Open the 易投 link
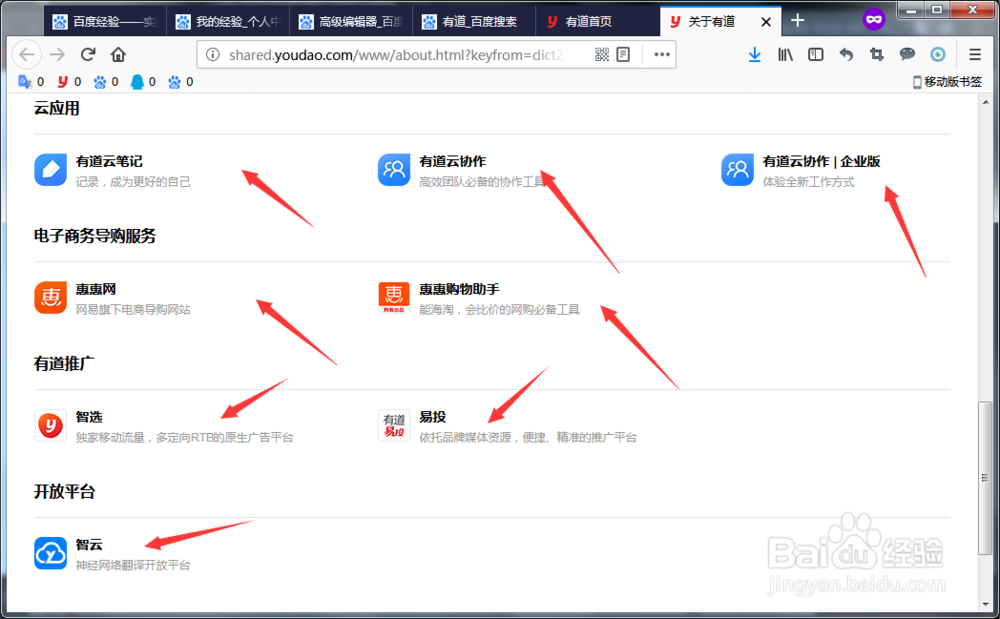Screen dimensions: 1000x619 [x=432, y=418]
